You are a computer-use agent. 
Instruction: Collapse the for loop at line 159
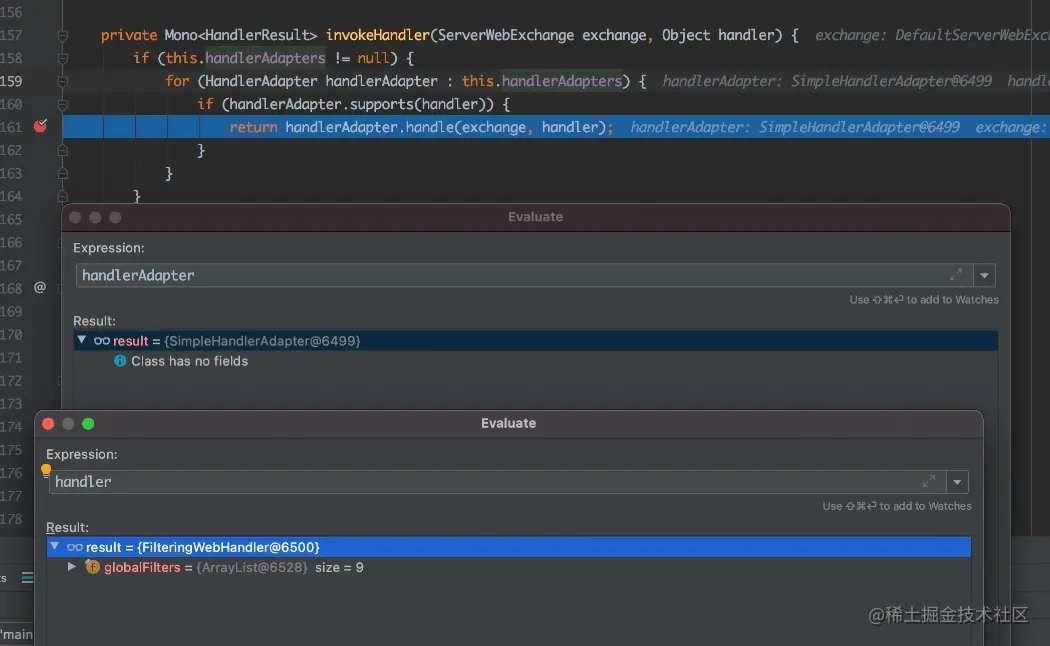tap(62, 81)
